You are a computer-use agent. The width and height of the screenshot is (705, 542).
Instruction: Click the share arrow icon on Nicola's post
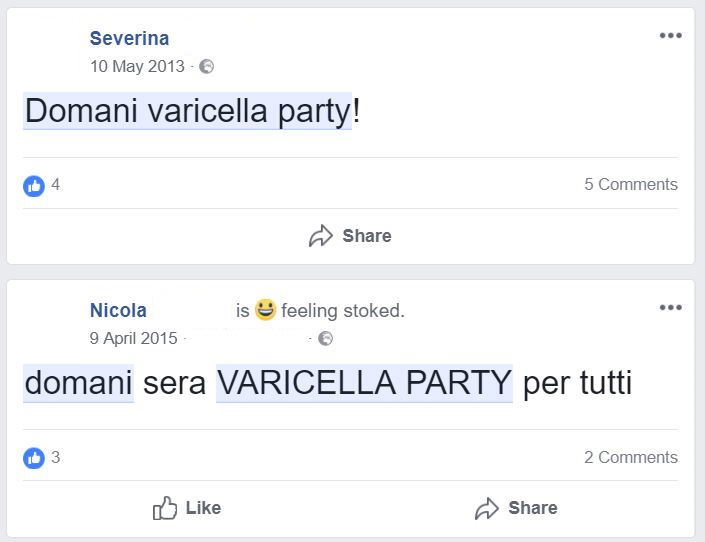tap(486, 508)
